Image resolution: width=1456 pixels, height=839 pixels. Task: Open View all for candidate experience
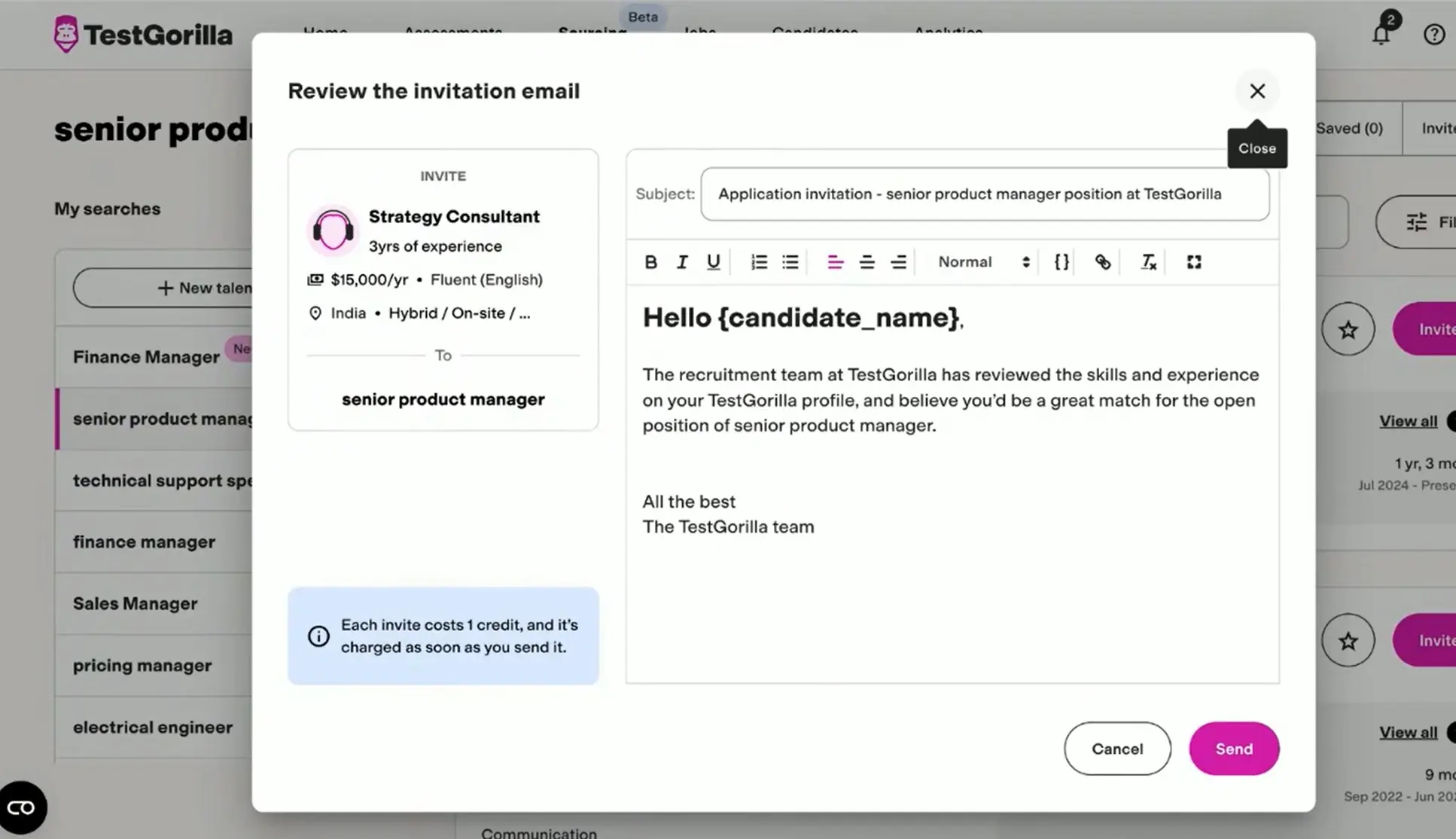[x=1407, y=420]
